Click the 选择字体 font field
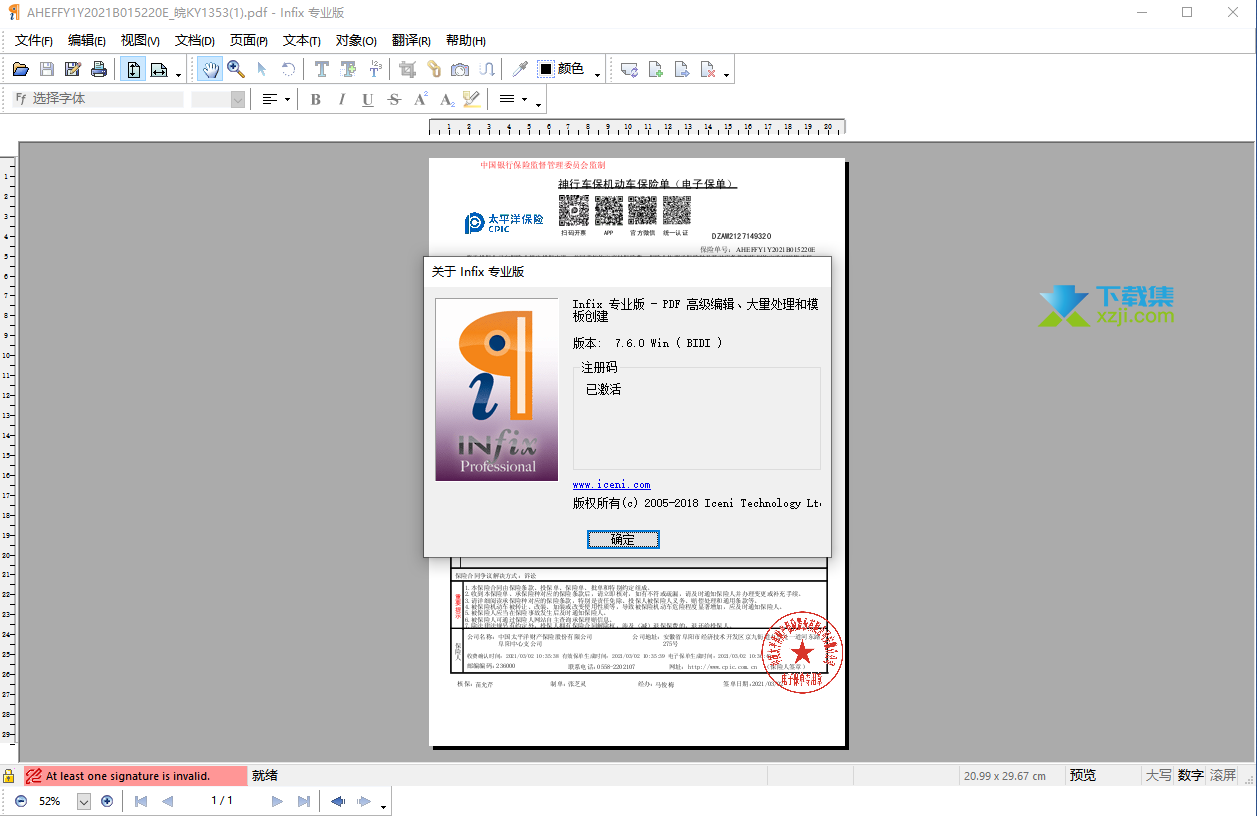The width and height of the screenshot is (1257, 816). pyautogui.click(x=98, y=99)
